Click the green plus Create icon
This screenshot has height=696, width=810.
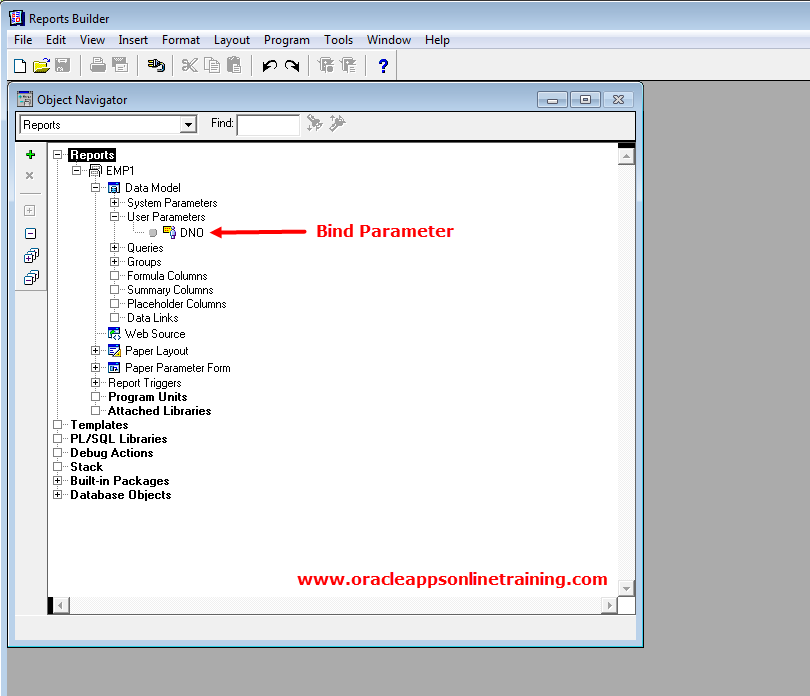(x=30, y=154)
